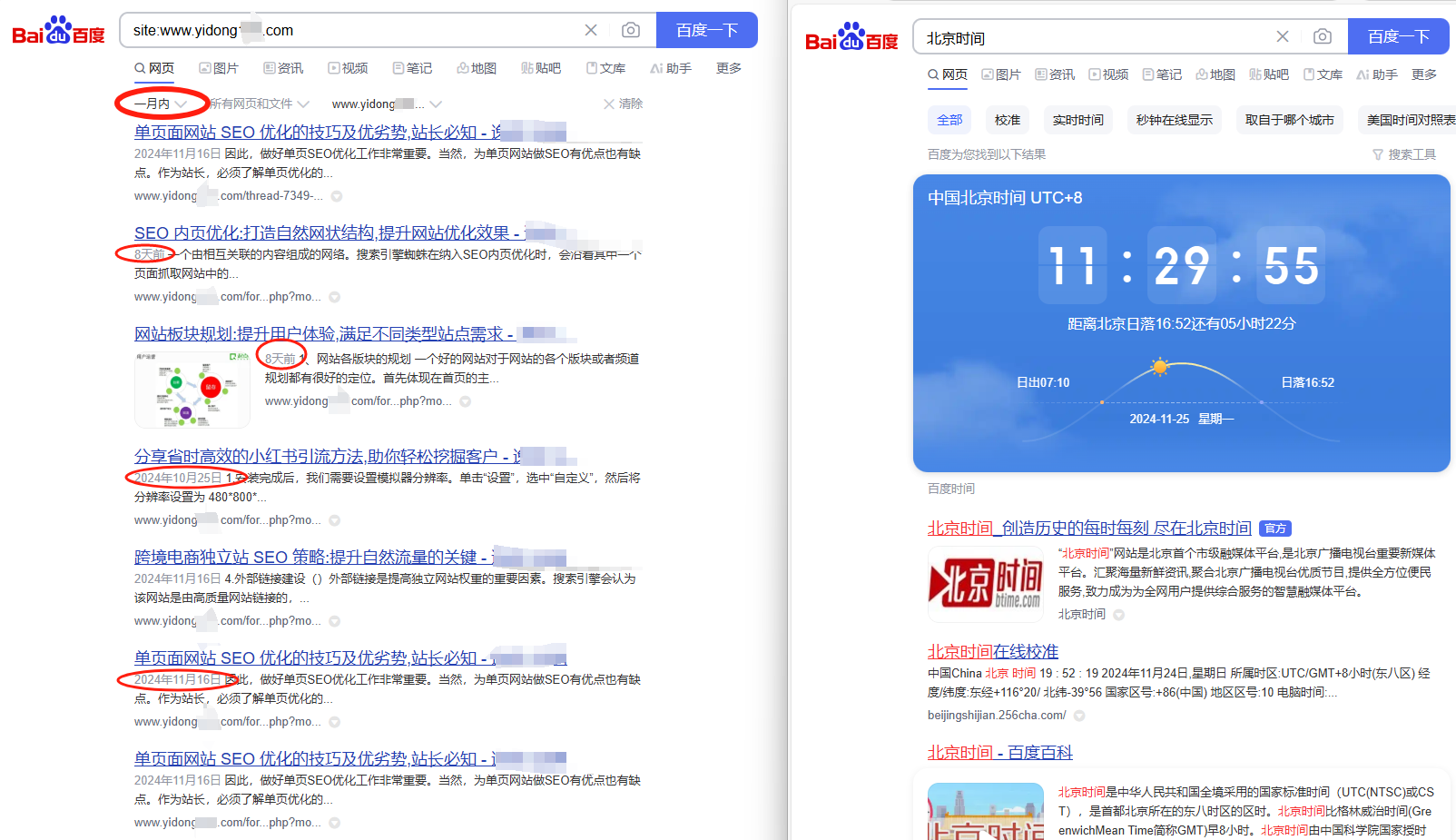Open 北京时间在线校准 result link
Viewport: 1456px width, 840px height.
(993, 652)
